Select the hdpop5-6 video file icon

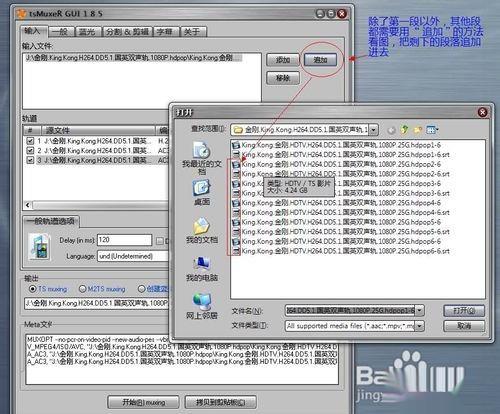point(236,222)
